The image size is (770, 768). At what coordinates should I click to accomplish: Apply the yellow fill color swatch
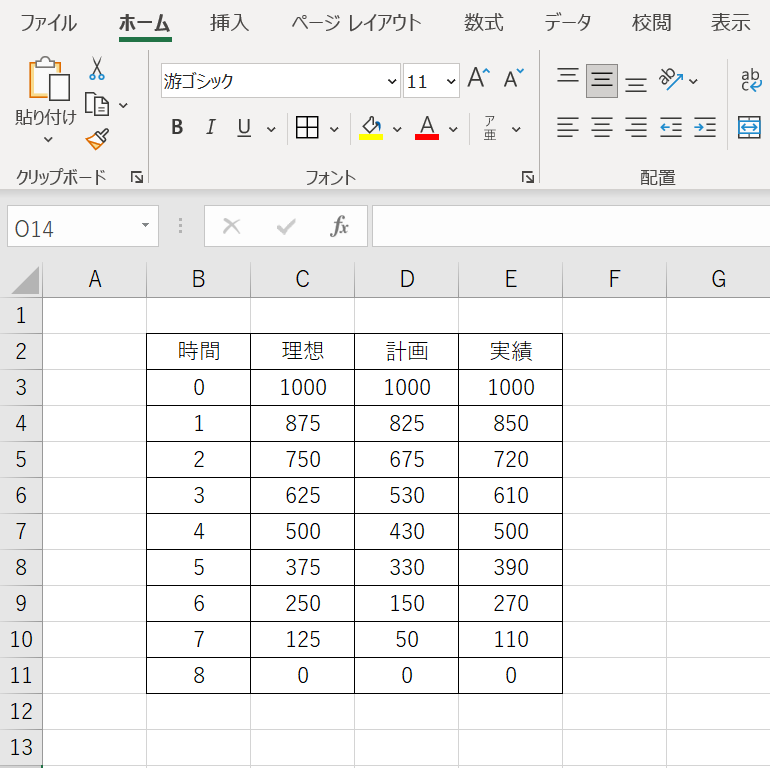pyautogui.click(x=371, y=128)
